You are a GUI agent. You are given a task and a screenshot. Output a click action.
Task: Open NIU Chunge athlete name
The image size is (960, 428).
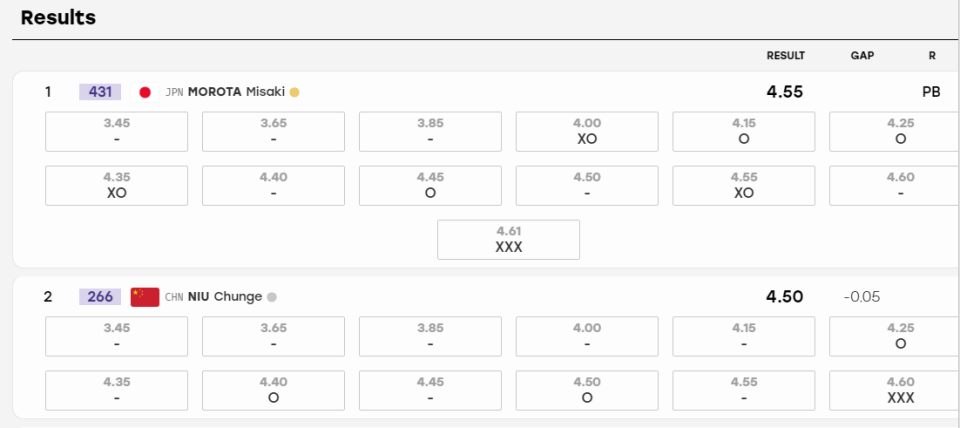[x=225, y=297]
